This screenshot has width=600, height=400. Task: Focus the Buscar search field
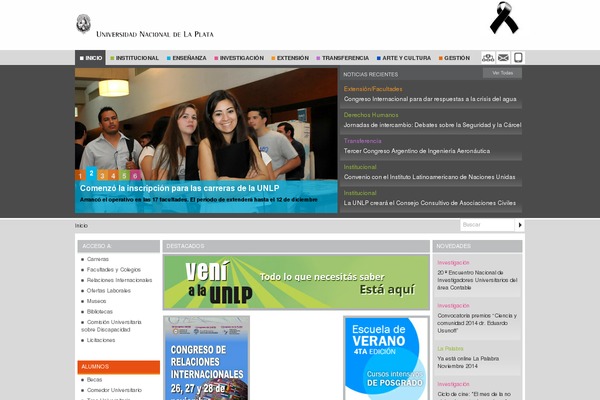(x=487, y=225)
